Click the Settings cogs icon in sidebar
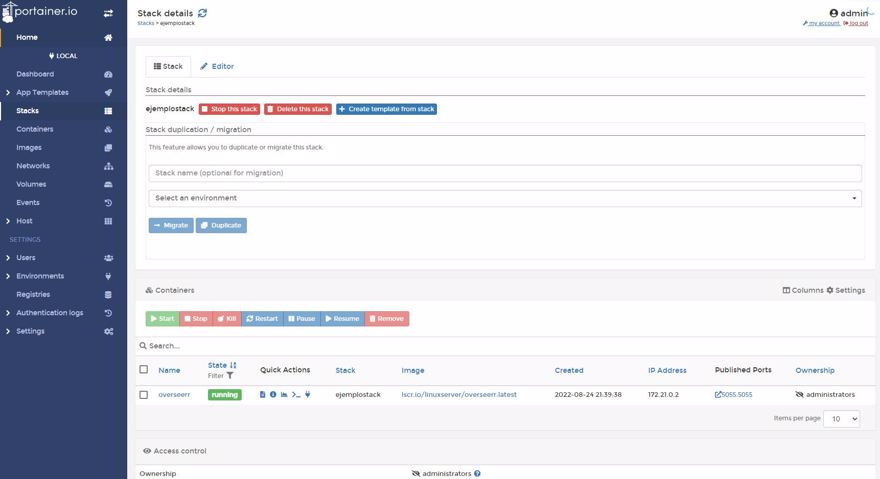Image resolution: width=880 pixels, height=479 pixels. 108,331
